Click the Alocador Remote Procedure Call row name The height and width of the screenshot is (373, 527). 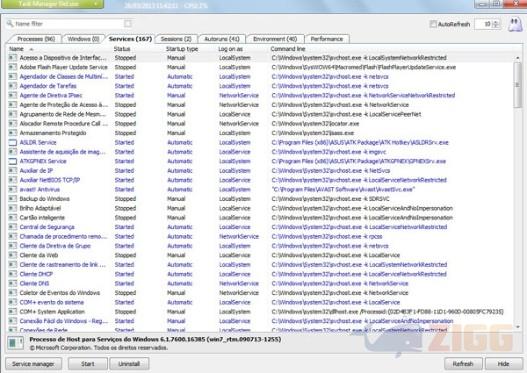(64, 124)
